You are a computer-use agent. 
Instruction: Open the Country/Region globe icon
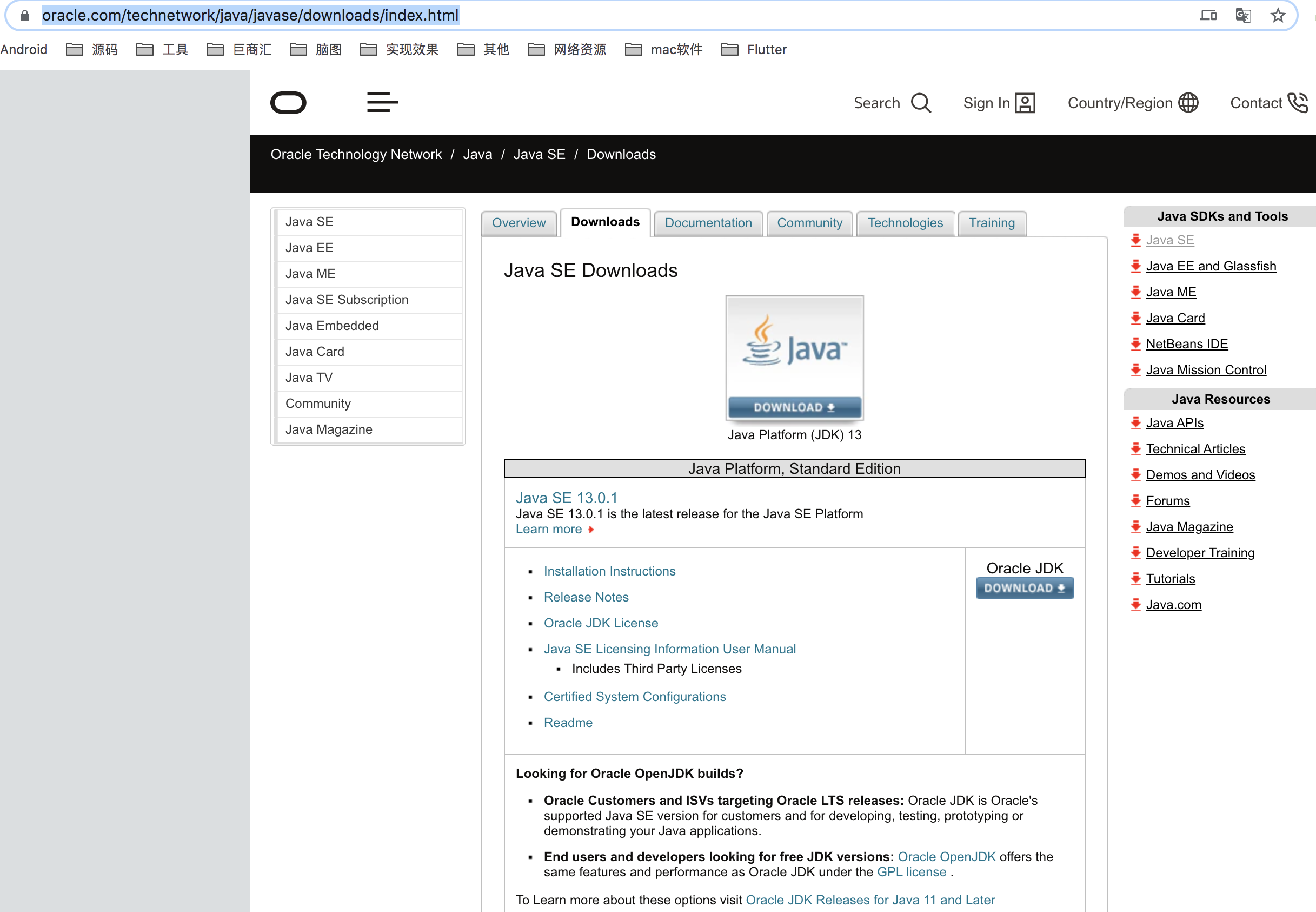click(x=1188, y=103)
